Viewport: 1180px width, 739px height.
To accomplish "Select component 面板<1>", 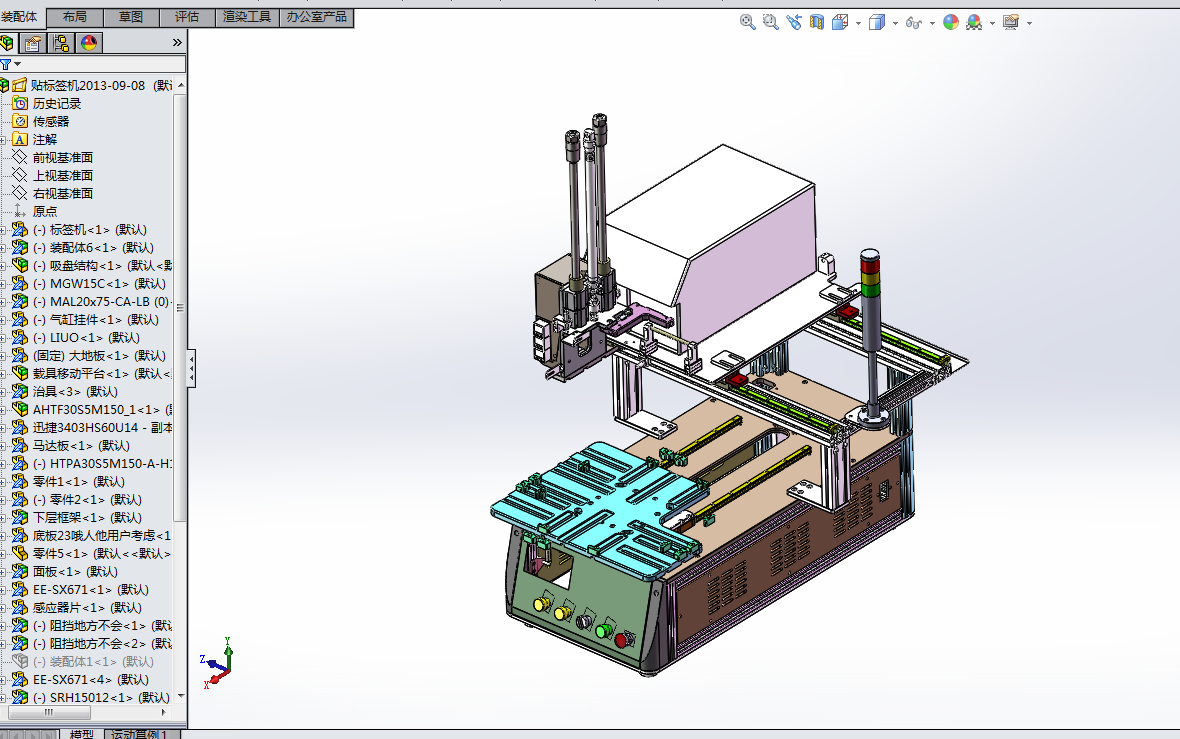I will 75,572.
